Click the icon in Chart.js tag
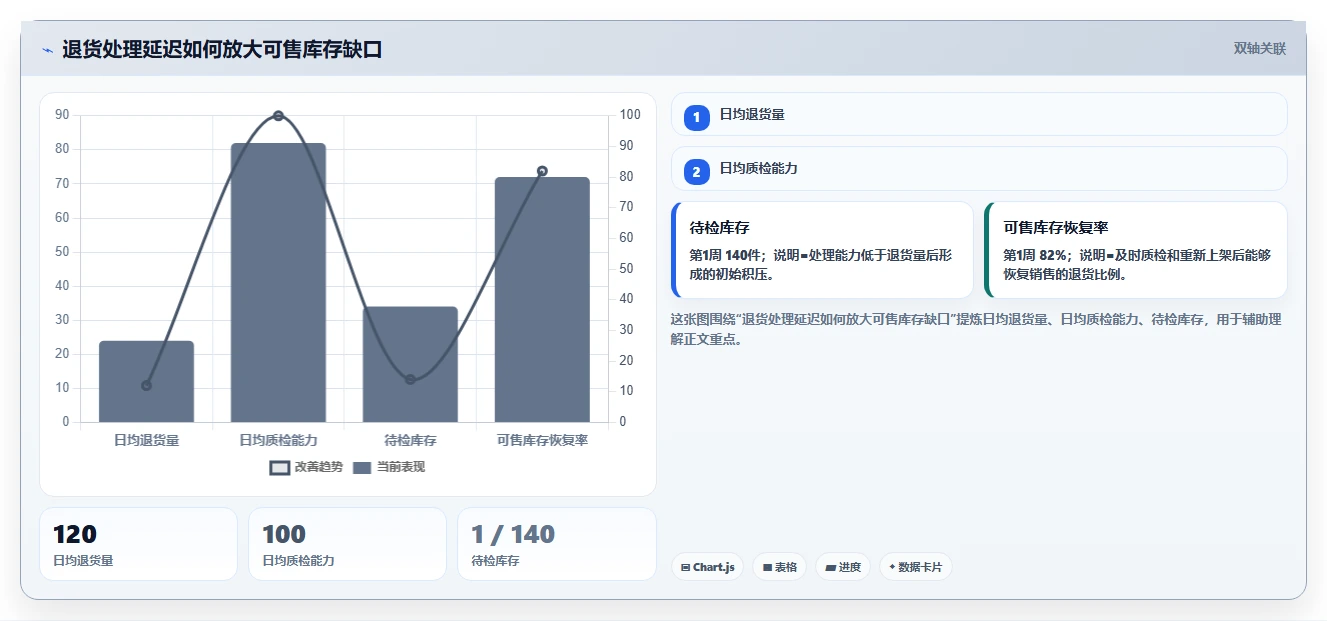The height and width of the screenshot is (621, 1327). tap(685, 567)
